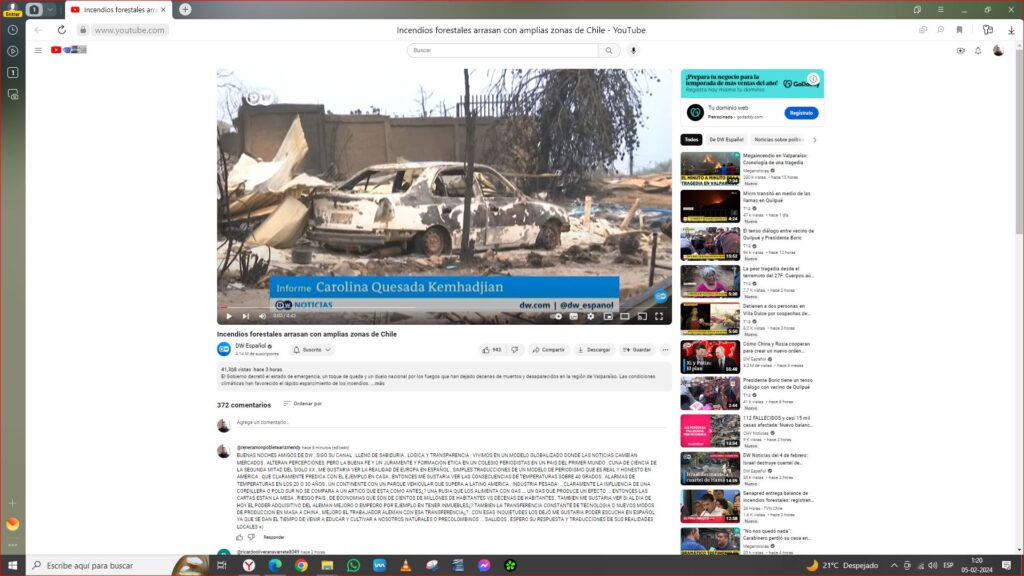
Task: Mute the video player volume
Action: pos(260,316)
